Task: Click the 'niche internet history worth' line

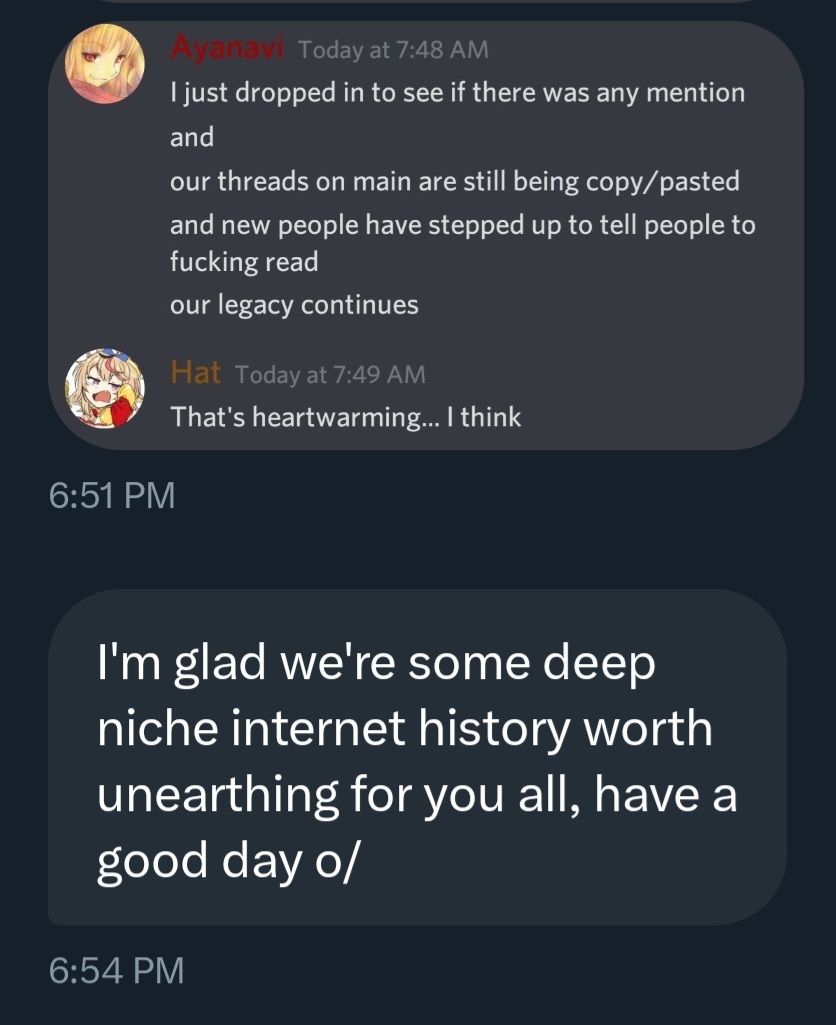Action: [x=405, y=728]
